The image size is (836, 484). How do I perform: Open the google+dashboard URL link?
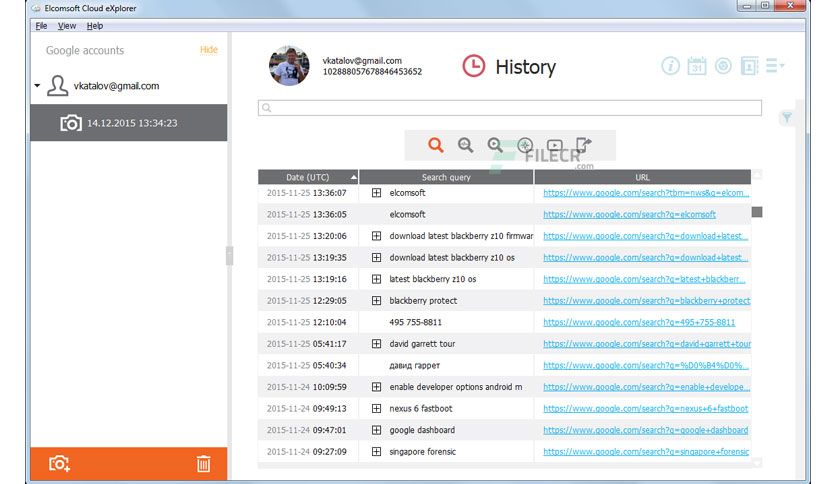pos(645,430)
